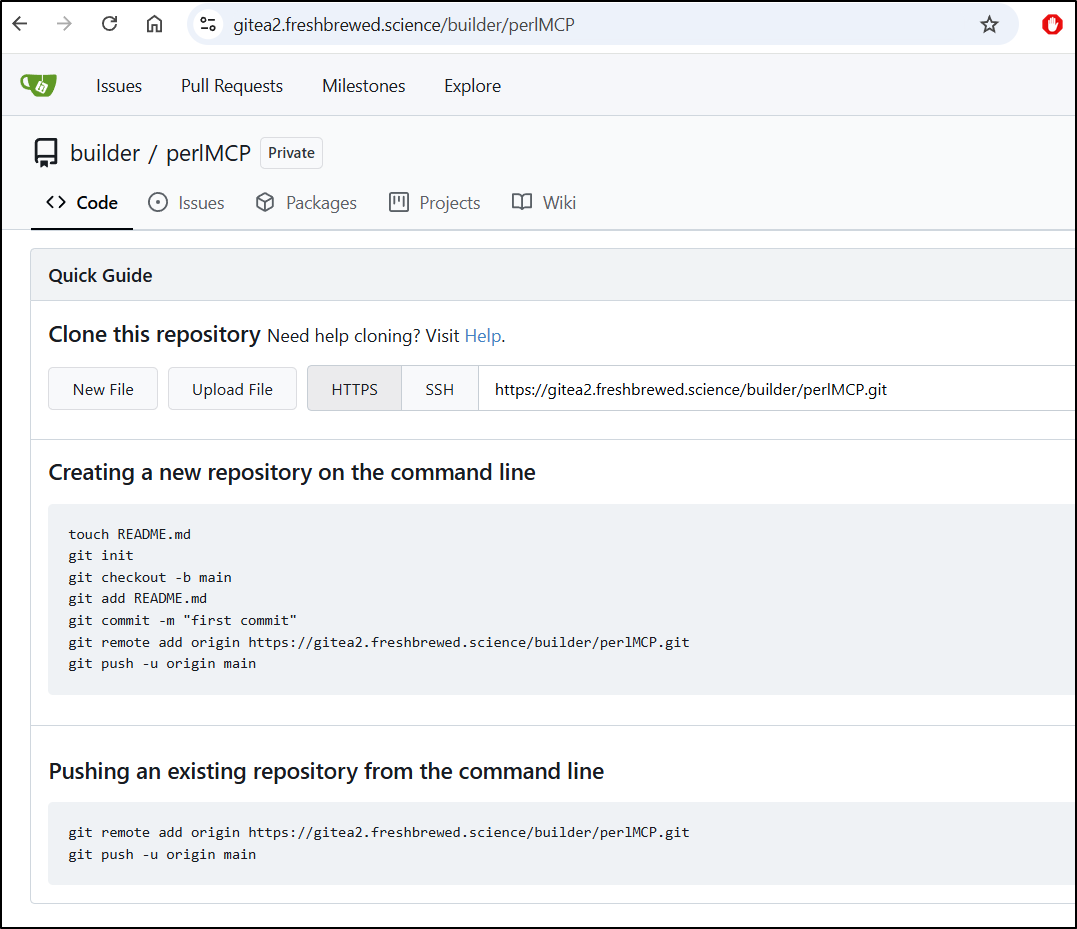Screen dimensions: 1077x929
Task: Open Pull Requests in top navigation
Action: pyautogui.click(x=231, y=86)
